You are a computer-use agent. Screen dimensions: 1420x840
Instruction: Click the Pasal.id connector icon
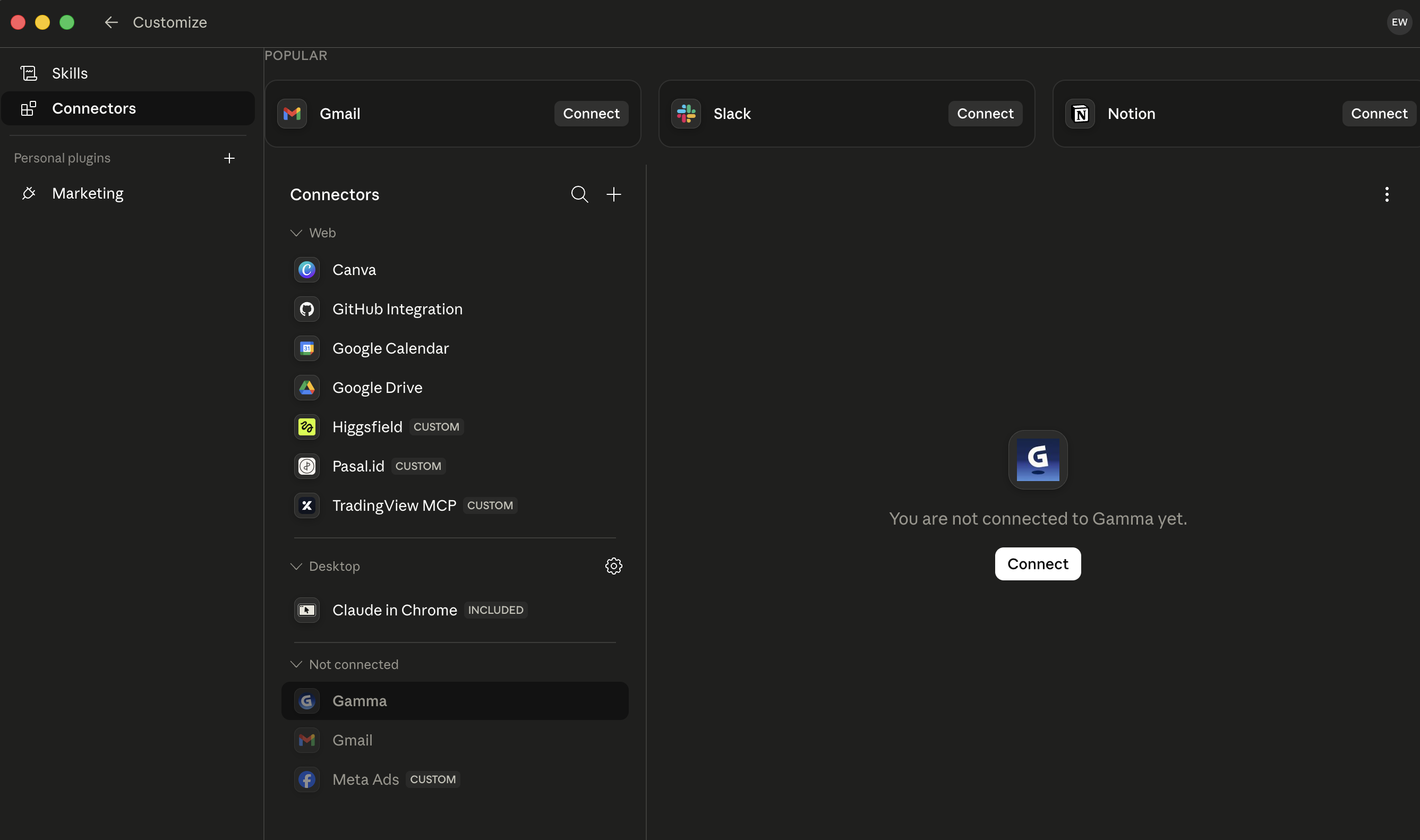[x=307, y=466]
